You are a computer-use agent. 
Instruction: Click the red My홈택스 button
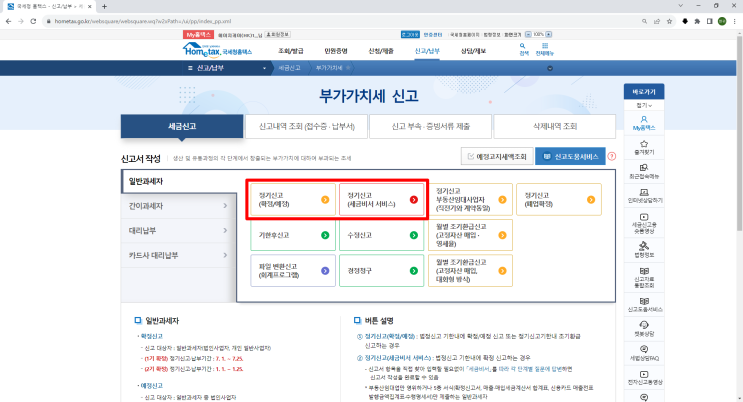(x=198, y=35)
